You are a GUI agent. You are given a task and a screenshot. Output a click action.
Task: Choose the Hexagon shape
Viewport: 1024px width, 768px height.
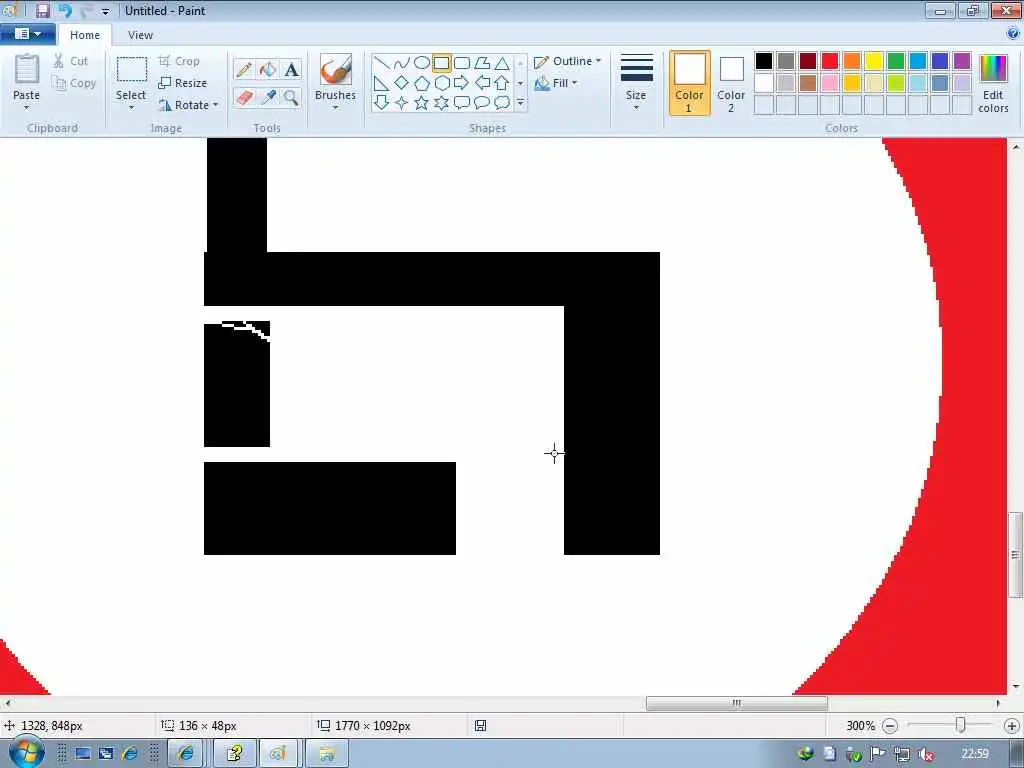click(x=441, y=83)
